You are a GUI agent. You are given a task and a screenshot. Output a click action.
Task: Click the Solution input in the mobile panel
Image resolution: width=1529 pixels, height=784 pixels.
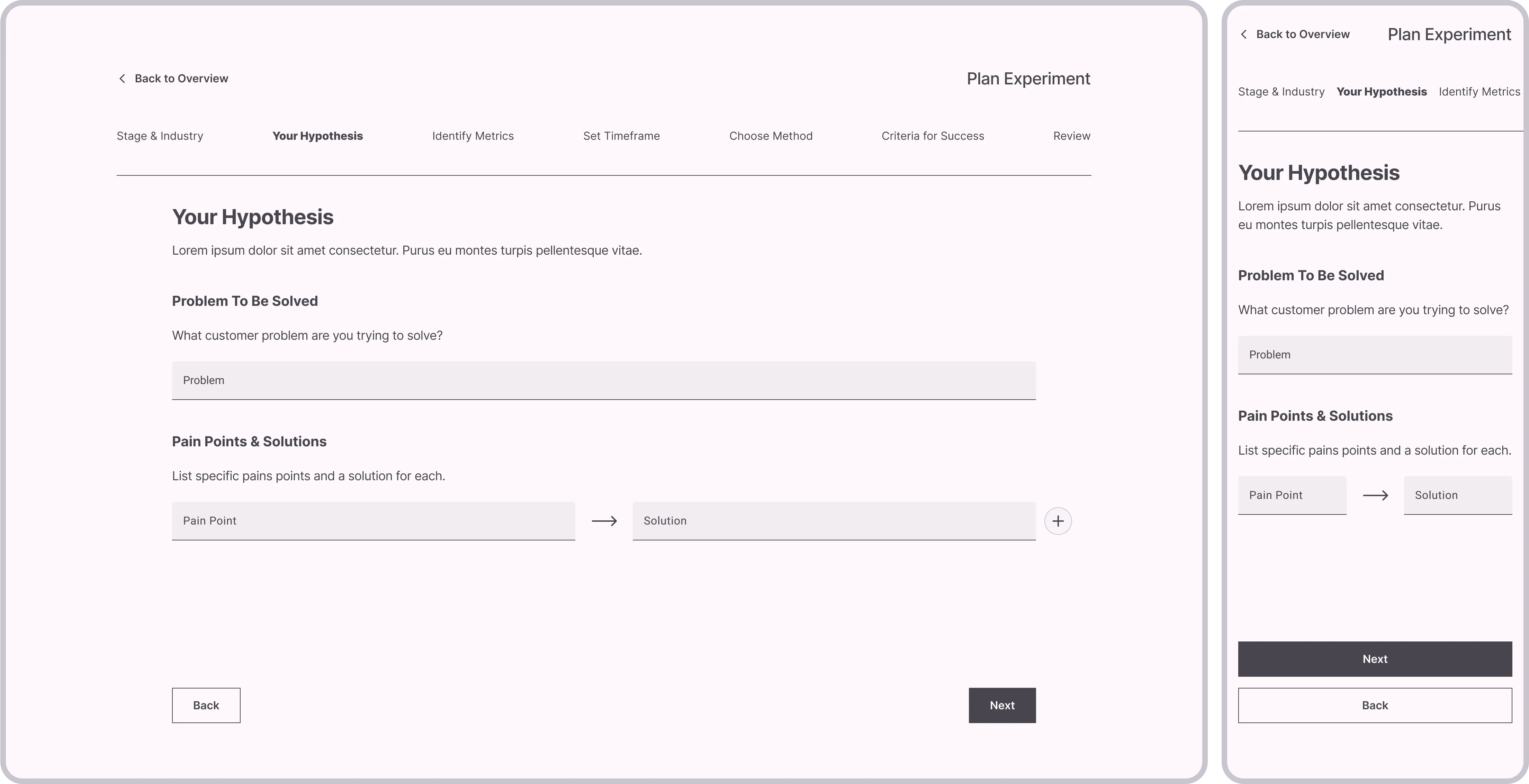1458,495
